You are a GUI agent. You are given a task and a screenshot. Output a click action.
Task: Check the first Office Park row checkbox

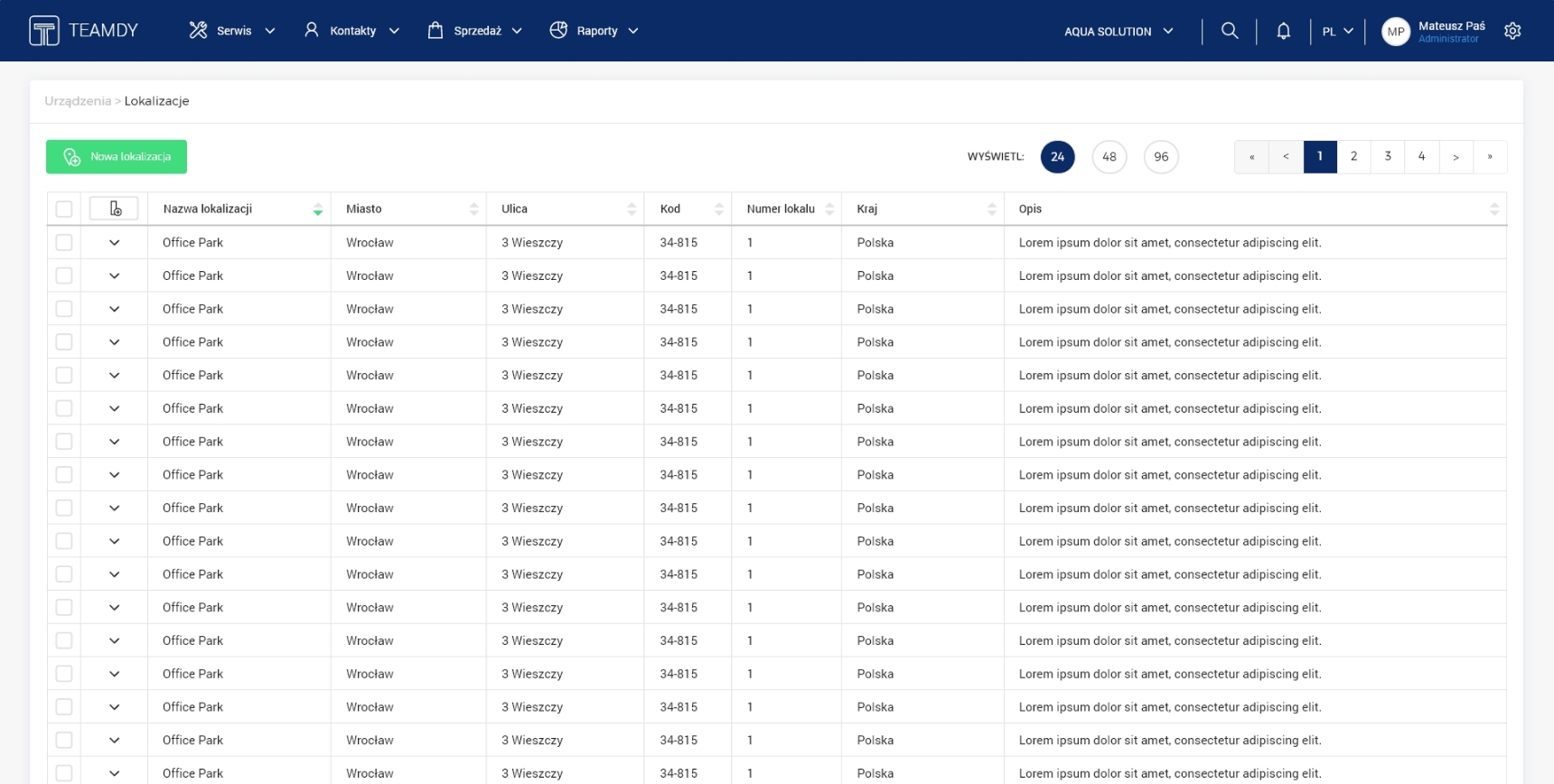(64, 242)
